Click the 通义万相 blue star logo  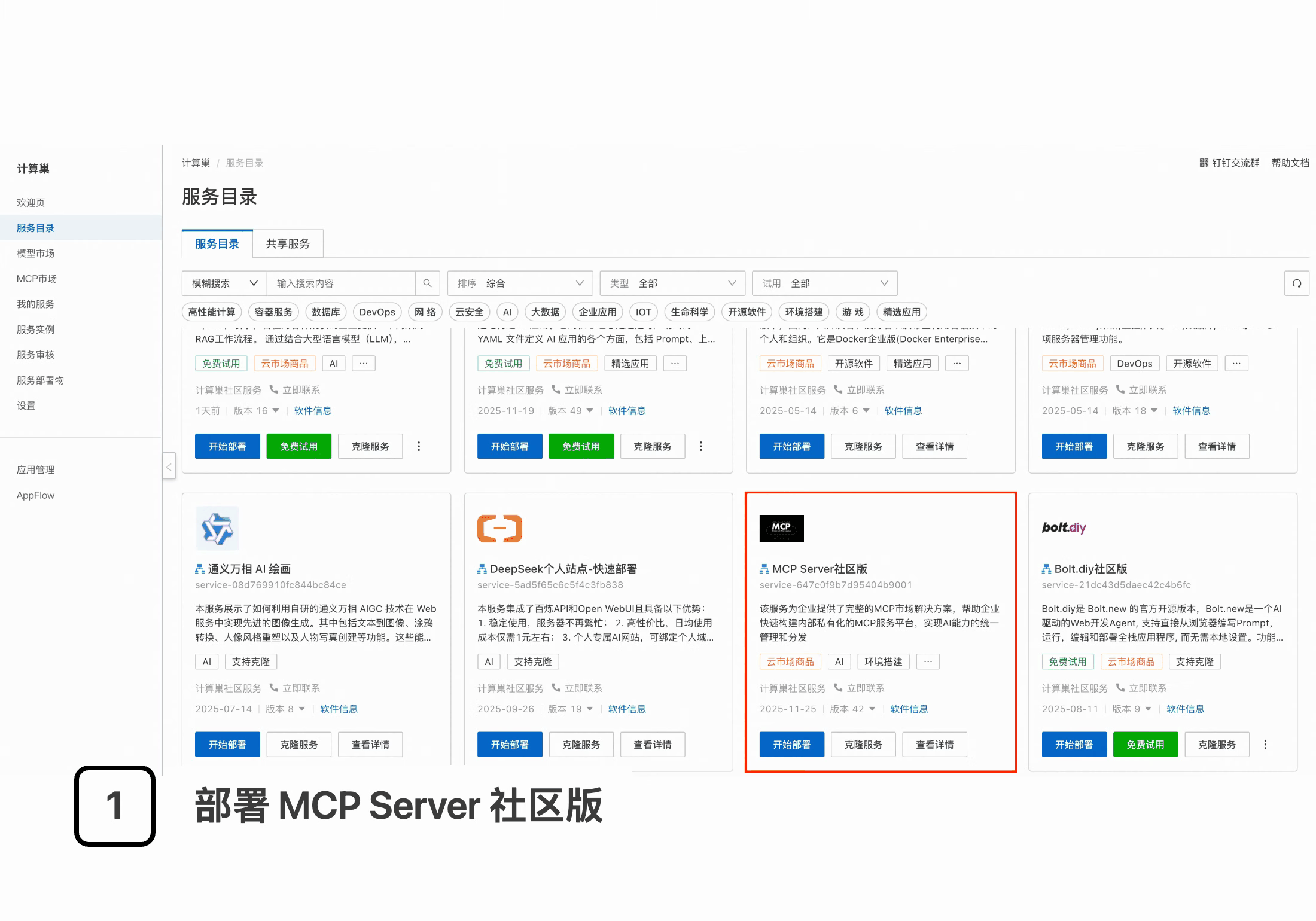point(217,528)
